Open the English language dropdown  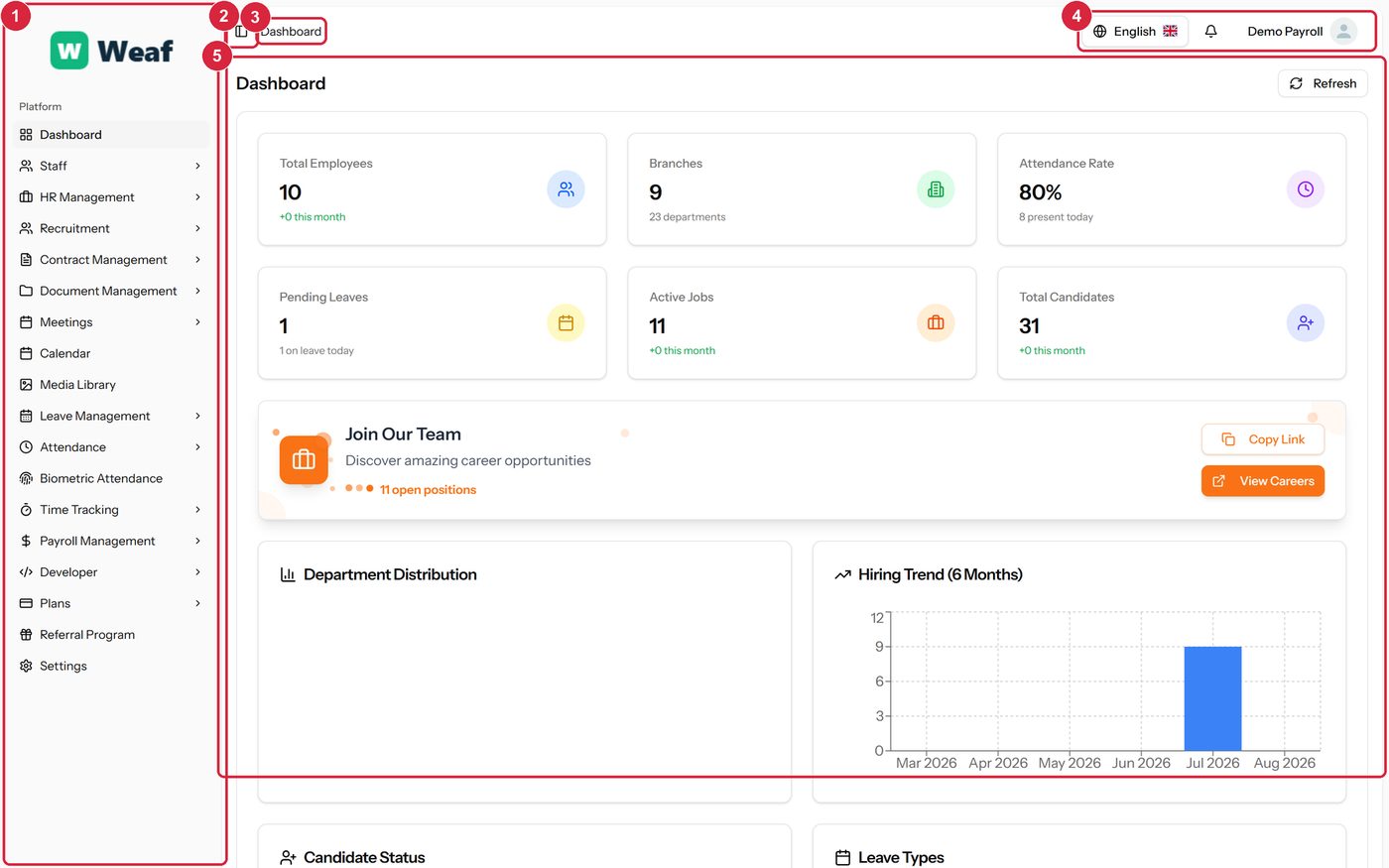point(1135,32)
